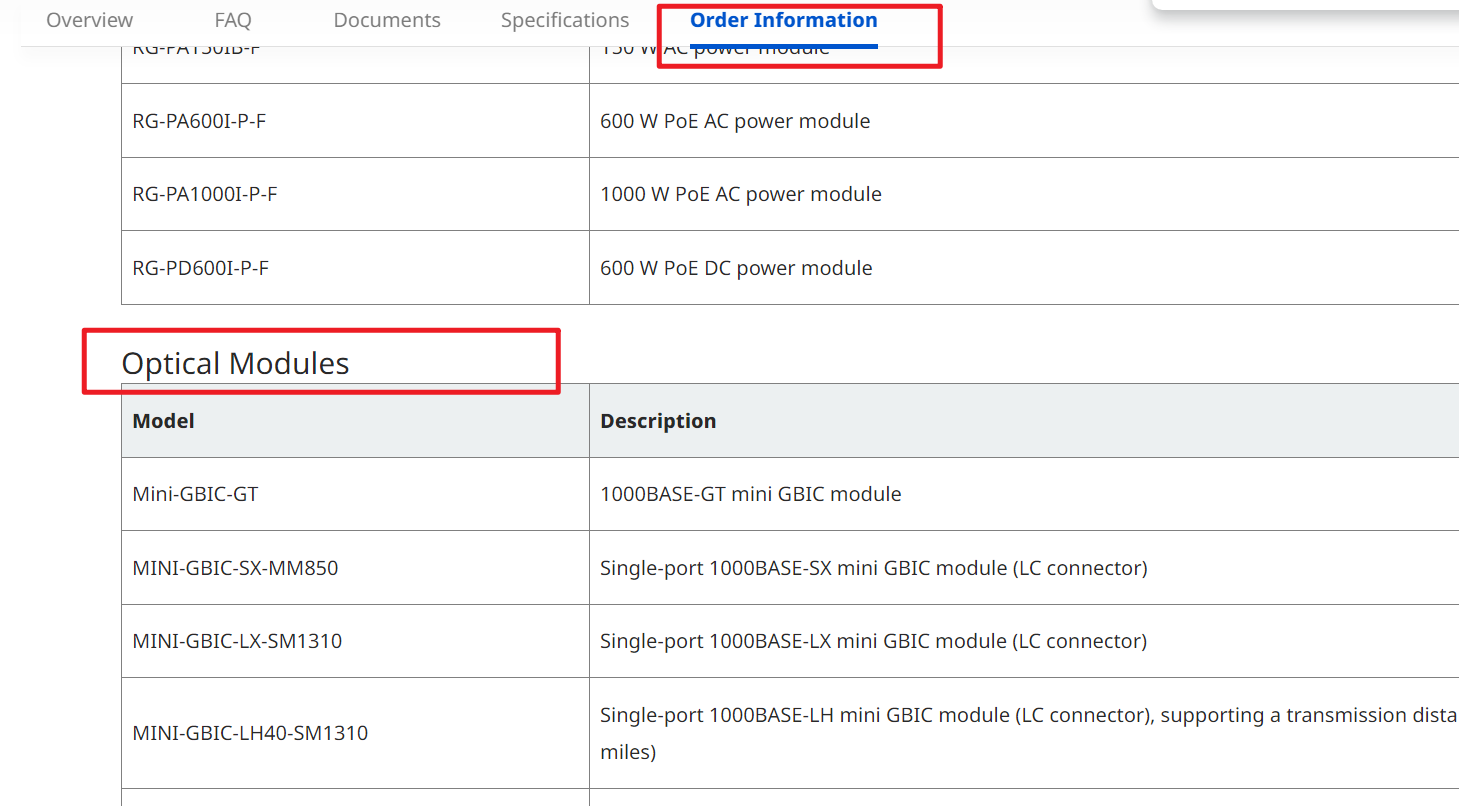Click the MINI-GBIC-SX-MM850 model name
Screen dimensions: 1459x806
[x=235, y=568]
